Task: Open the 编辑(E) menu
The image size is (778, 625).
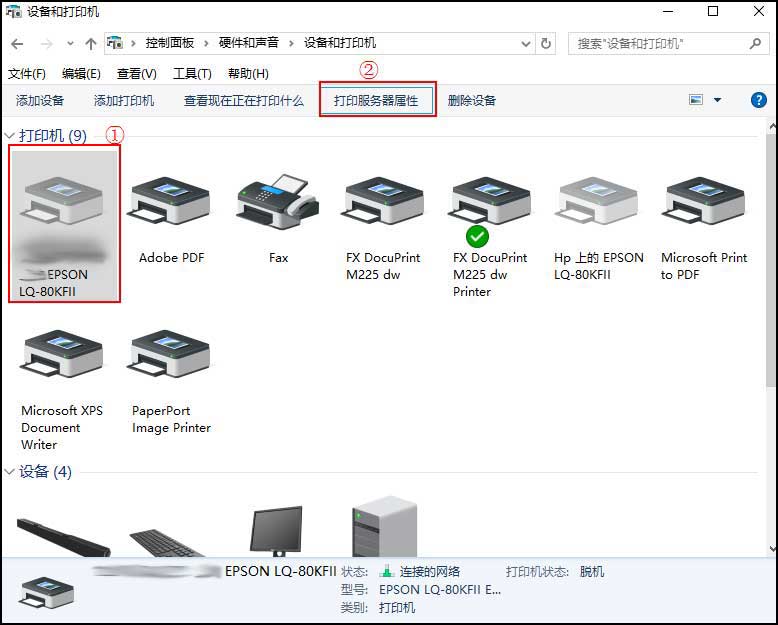Action: (x=81, y=74)
